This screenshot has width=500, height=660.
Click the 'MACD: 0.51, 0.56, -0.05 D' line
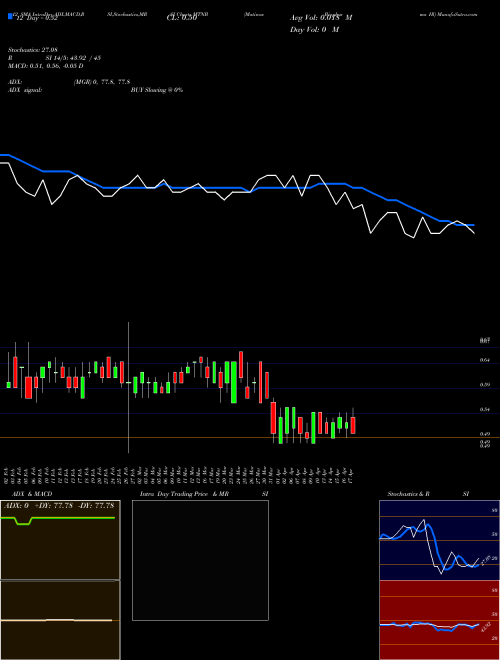click(45, 66)
